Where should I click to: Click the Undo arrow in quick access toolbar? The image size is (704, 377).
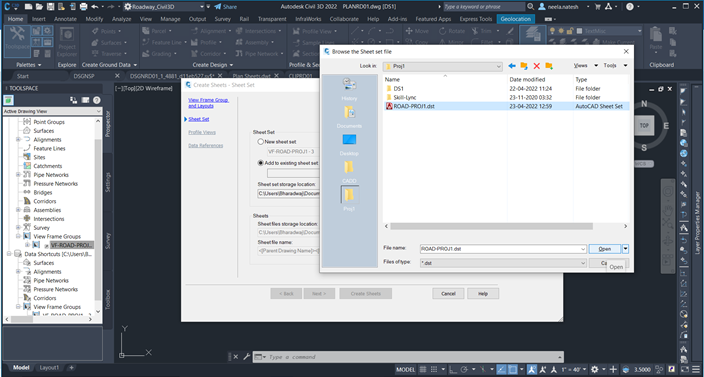(x=94, y=7)
